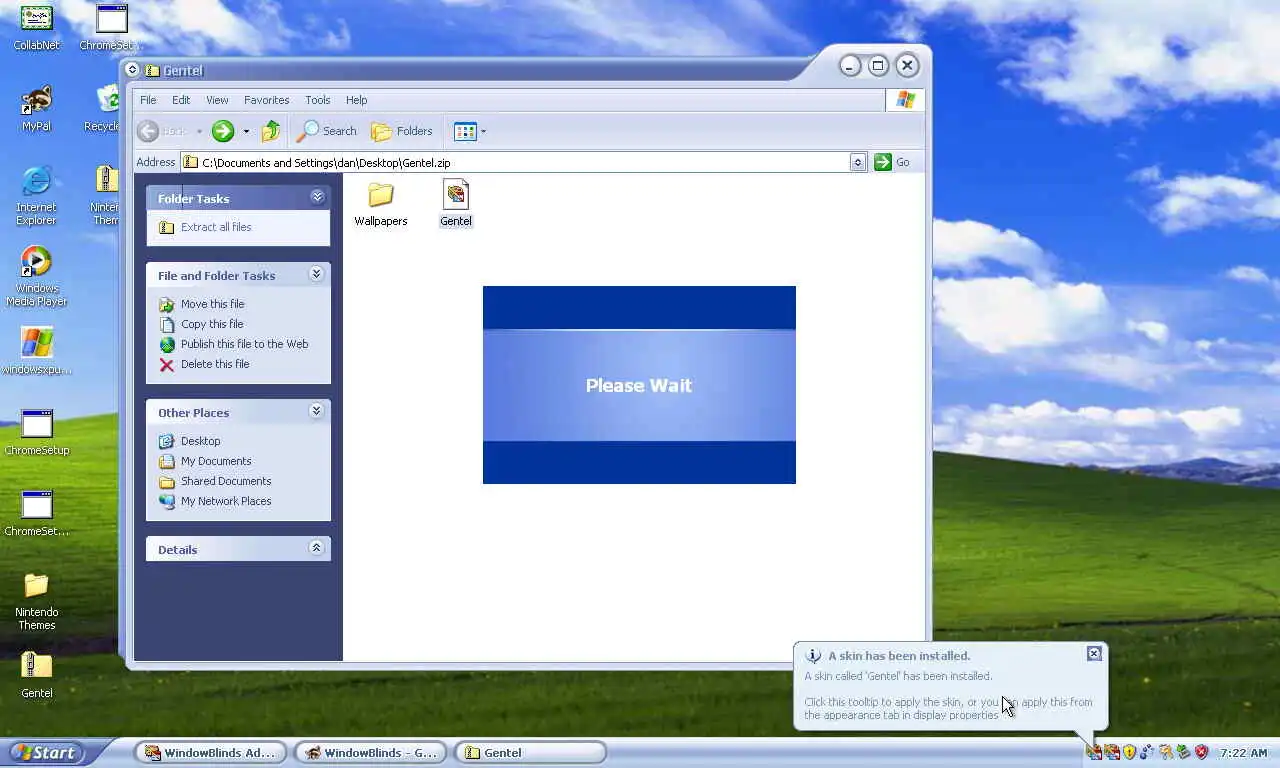Screen dimensions: 1280x768
Task: Select the Gentel skin file in the folder
Action: coord(456,203)
